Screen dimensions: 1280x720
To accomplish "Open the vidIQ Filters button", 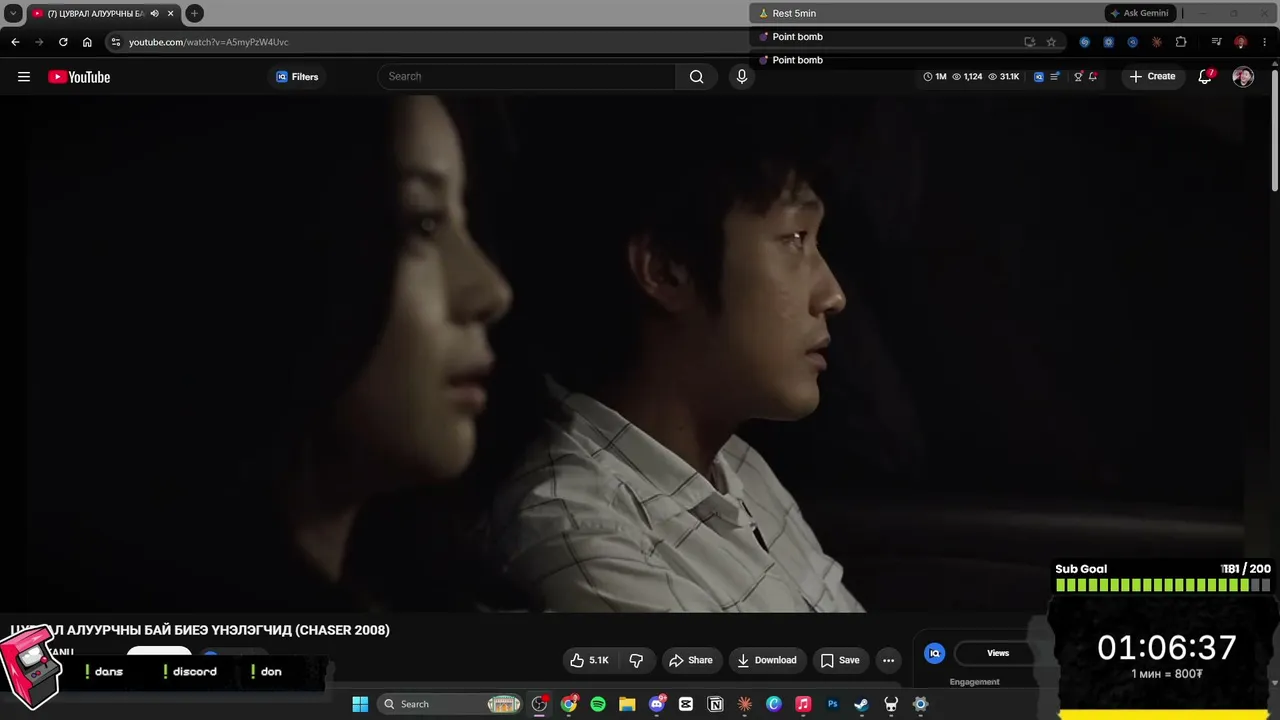I will coord(297,77).
